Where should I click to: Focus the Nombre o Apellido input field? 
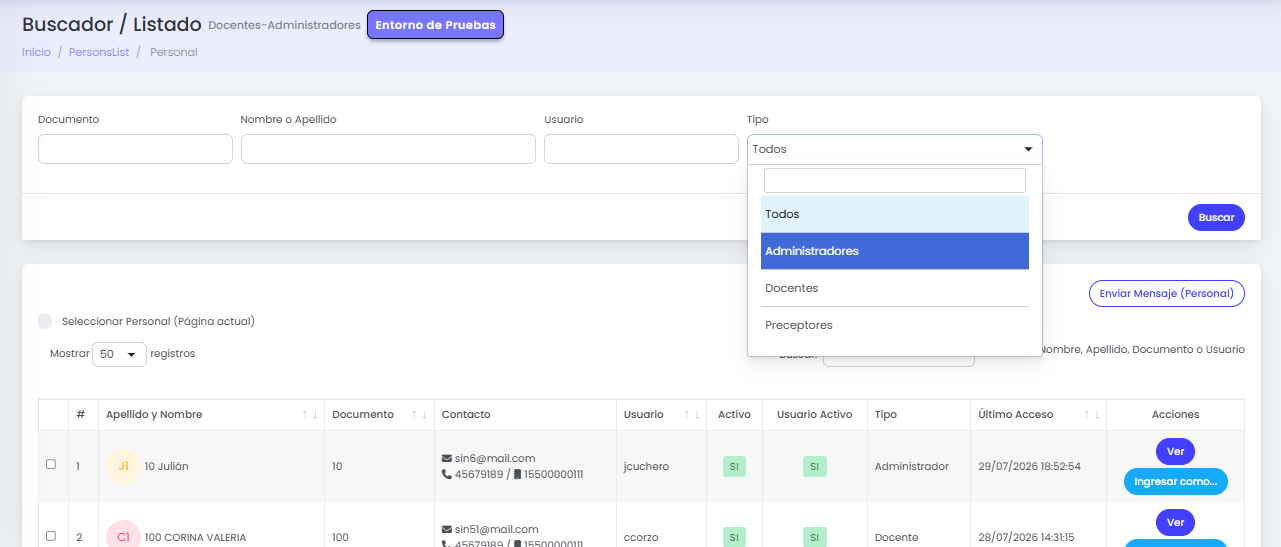click(x=388, y=149)
